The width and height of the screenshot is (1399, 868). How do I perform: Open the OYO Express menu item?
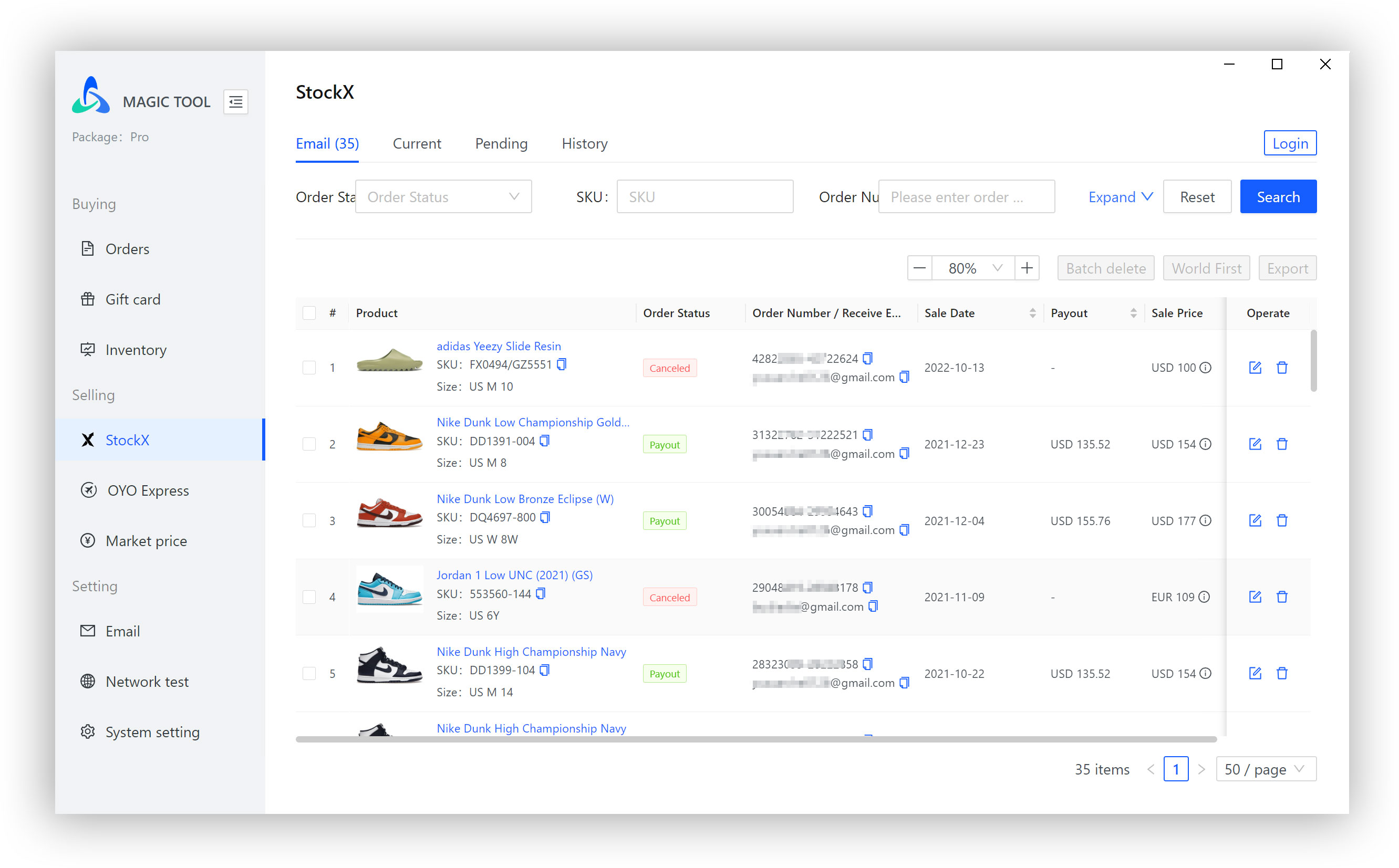click(148, 490)
